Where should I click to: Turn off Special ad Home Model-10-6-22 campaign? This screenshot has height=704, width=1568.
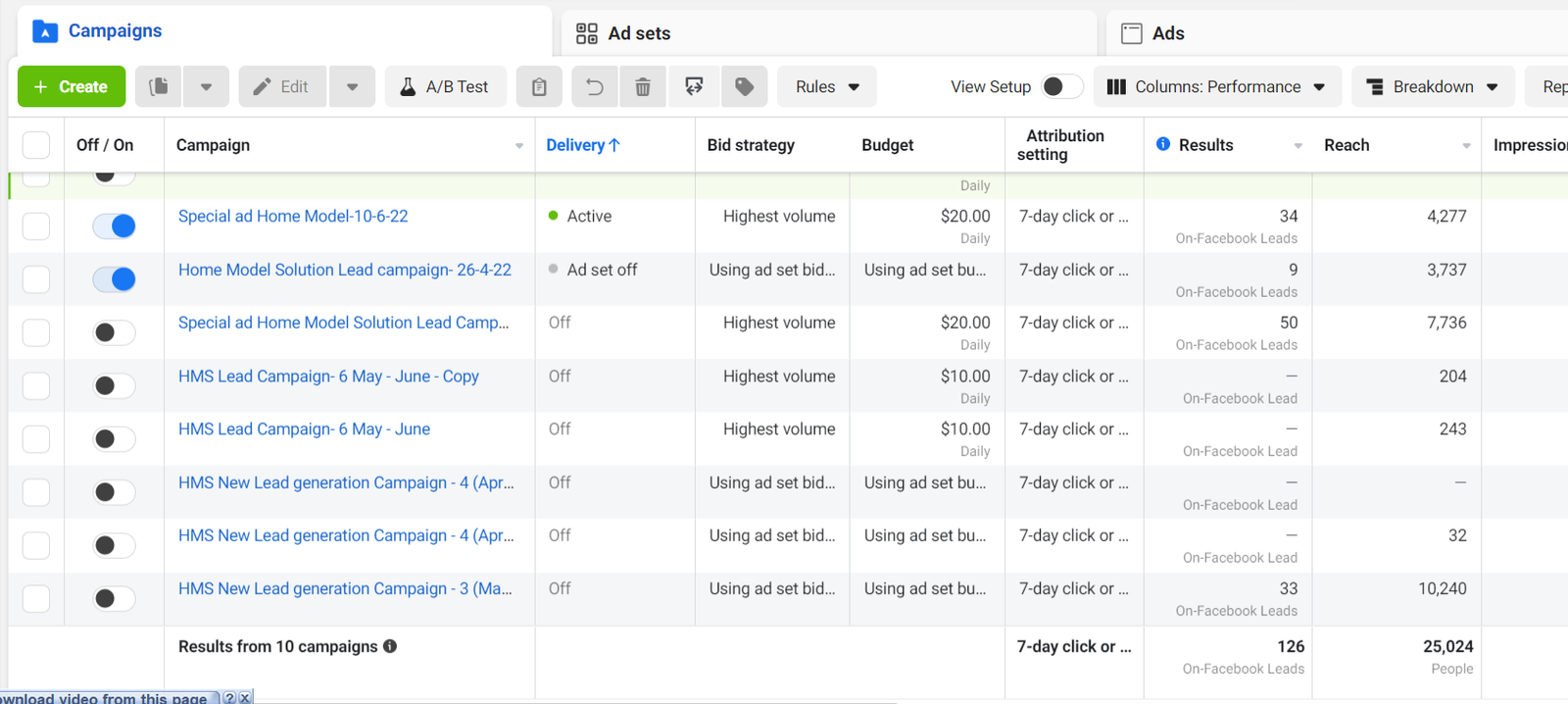coord(114,226)
